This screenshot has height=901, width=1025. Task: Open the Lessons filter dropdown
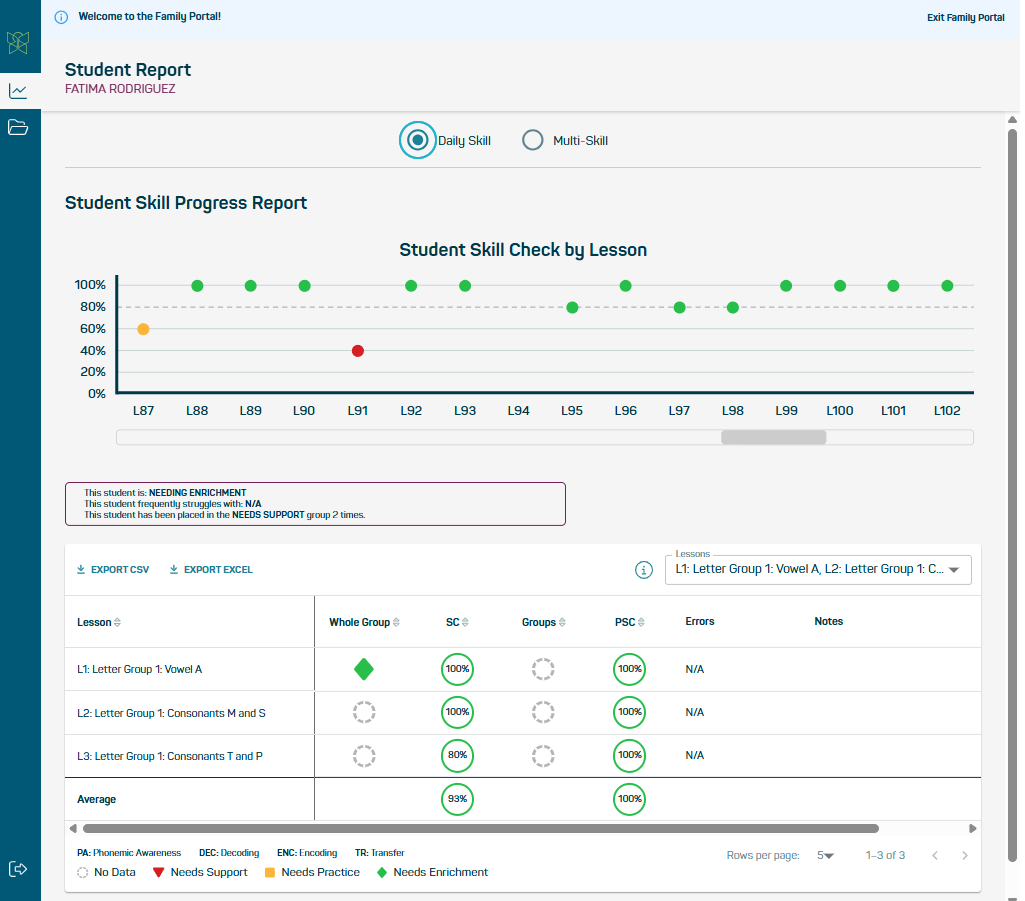818,569
